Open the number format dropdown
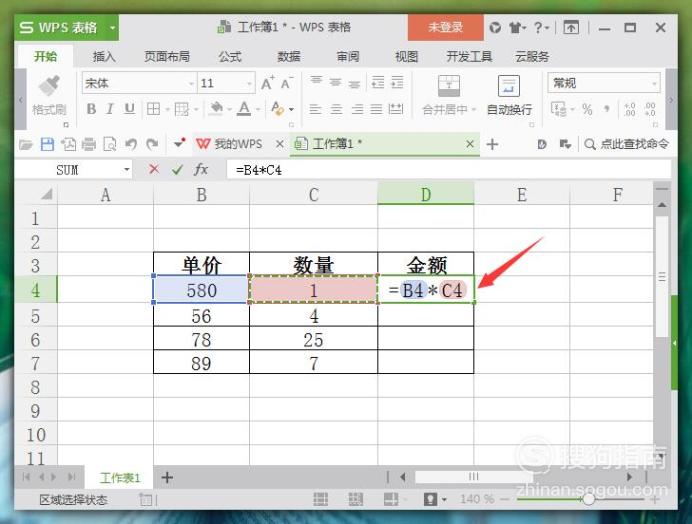 (654, 83)
